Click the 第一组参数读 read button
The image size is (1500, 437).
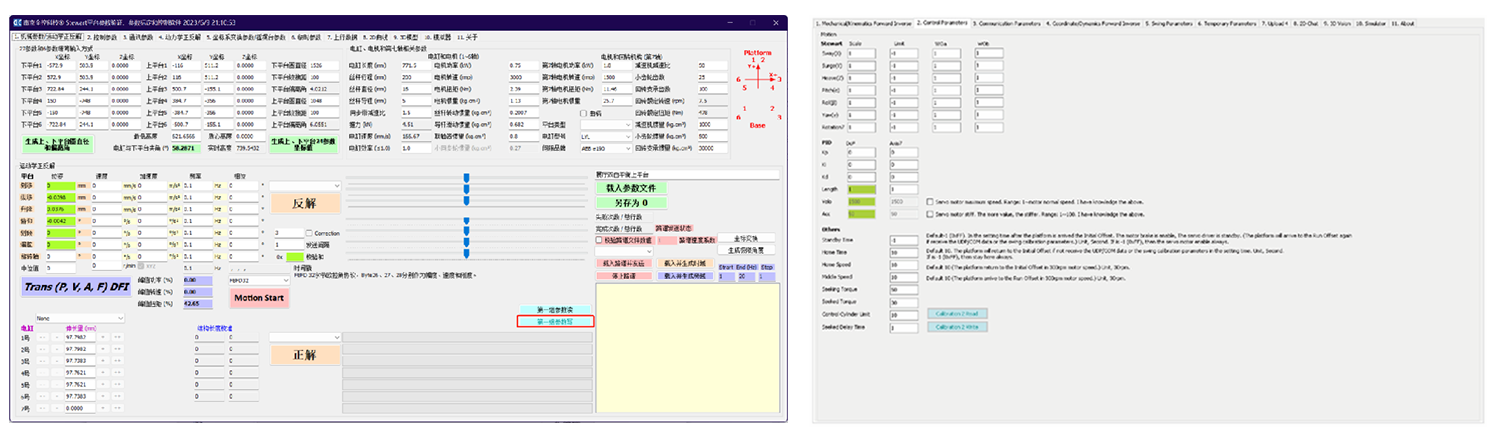pos(555,309)
